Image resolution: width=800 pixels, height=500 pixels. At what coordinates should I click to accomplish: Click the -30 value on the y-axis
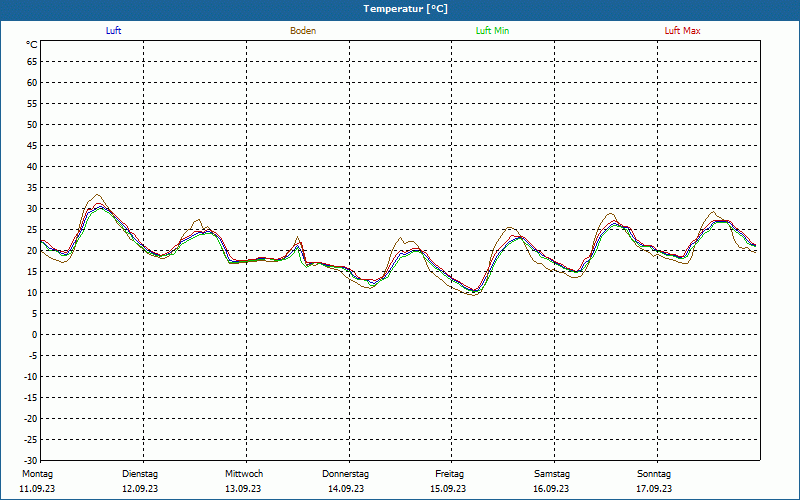click(30, 461)
